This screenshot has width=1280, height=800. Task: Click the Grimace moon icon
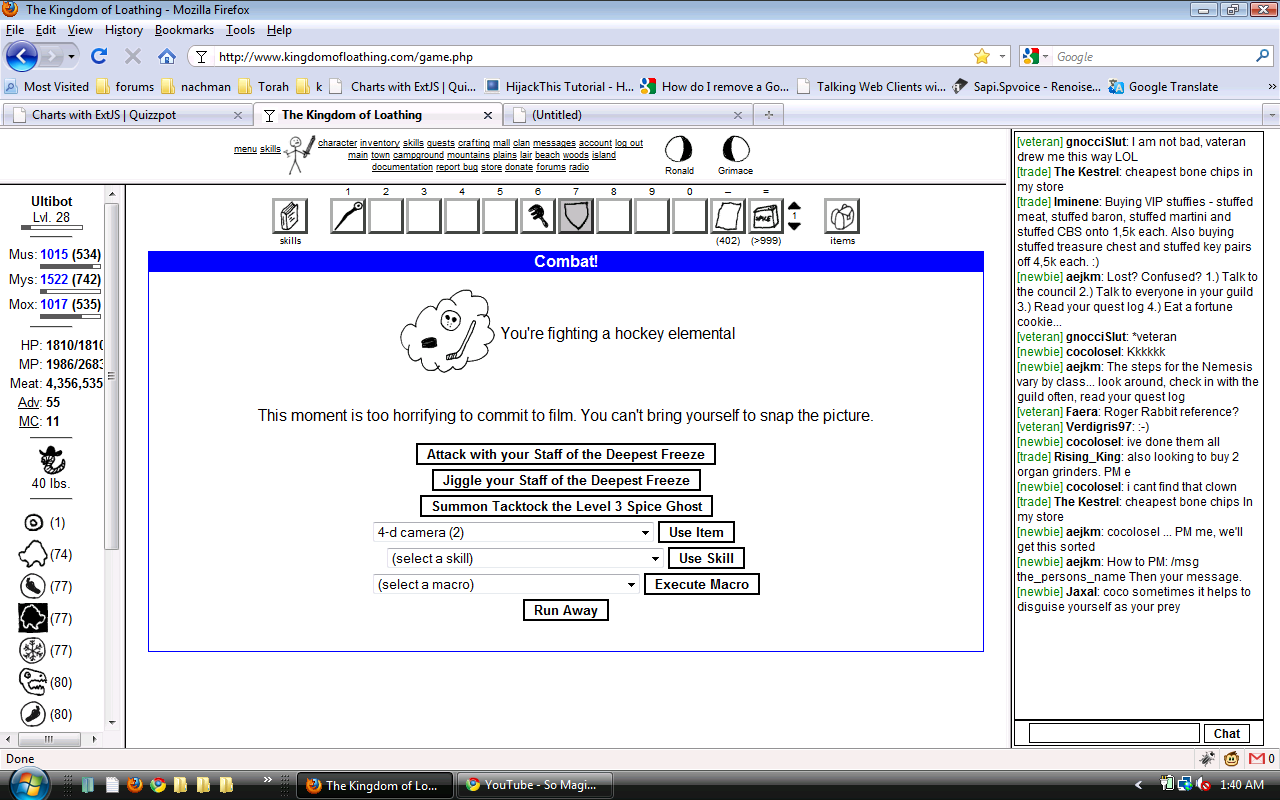(736, 150)
